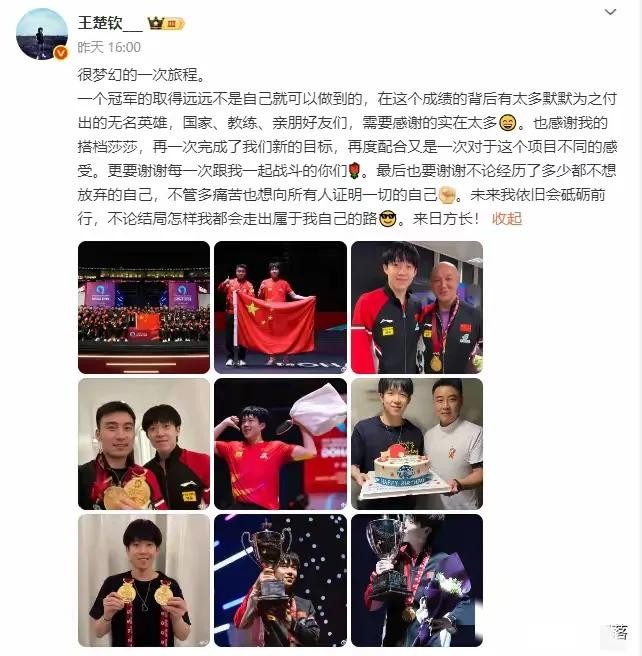Open the post options chevron menu

tap(610, 12)
